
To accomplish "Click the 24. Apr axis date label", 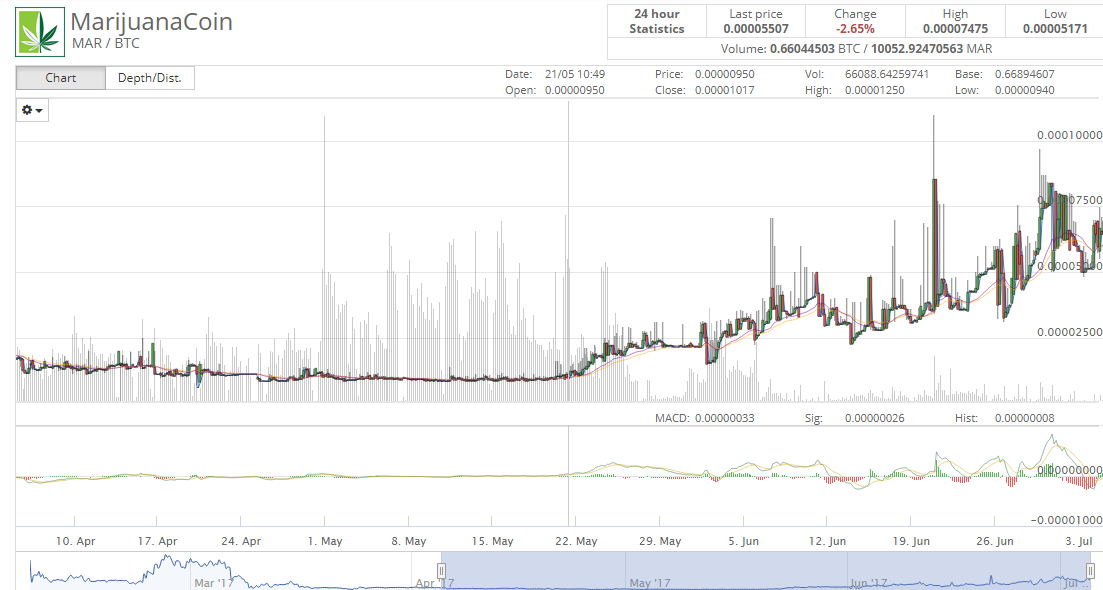I will (241, 541).
